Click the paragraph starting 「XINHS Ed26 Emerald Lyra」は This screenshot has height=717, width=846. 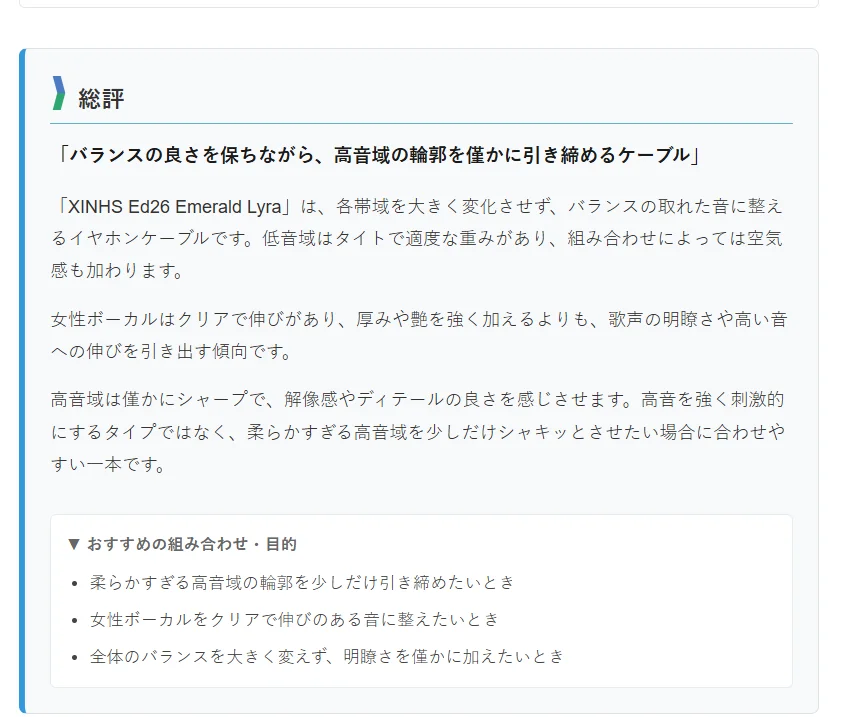pyautogui.click(x=417, y=238)
